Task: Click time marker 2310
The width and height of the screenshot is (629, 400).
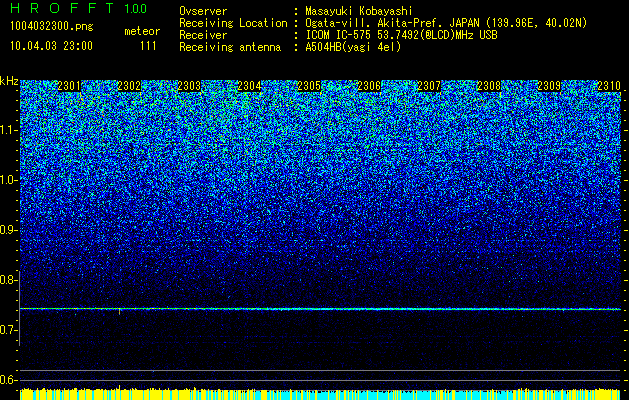Action: 609,86
